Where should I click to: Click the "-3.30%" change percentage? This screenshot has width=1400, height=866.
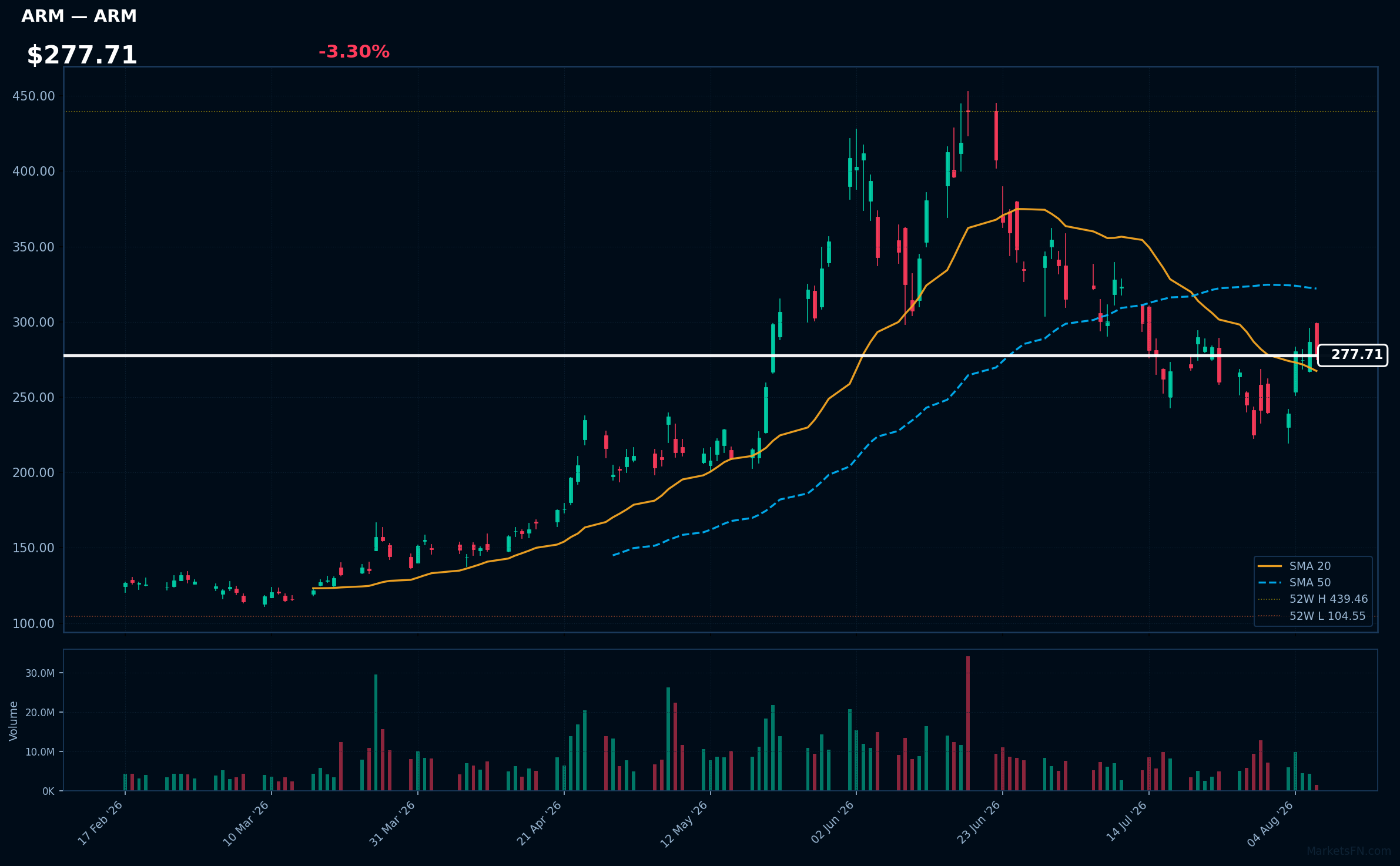tap(354, 52)
